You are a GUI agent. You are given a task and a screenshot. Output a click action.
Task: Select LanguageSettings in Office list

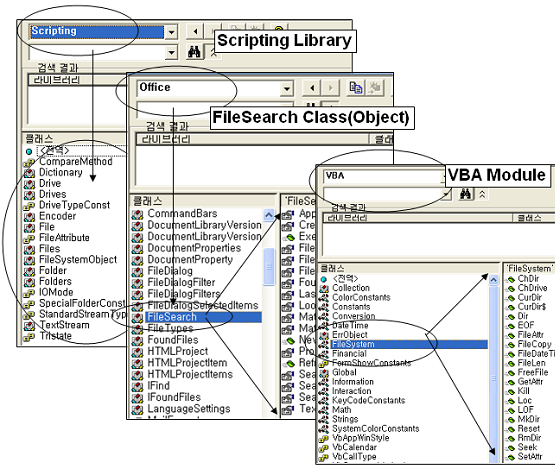point(189,409)
